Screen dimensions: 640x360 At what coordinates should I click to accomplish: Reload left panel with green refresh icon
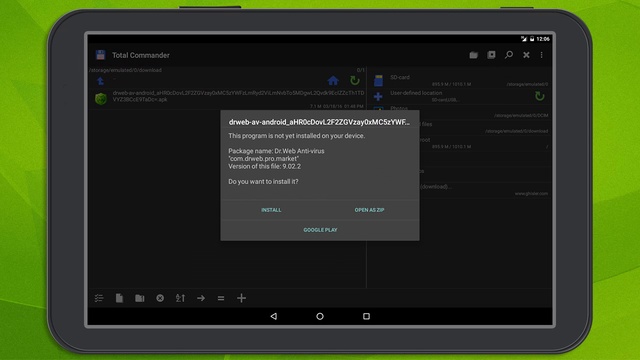pyautogui.click(x=355, y=80)
